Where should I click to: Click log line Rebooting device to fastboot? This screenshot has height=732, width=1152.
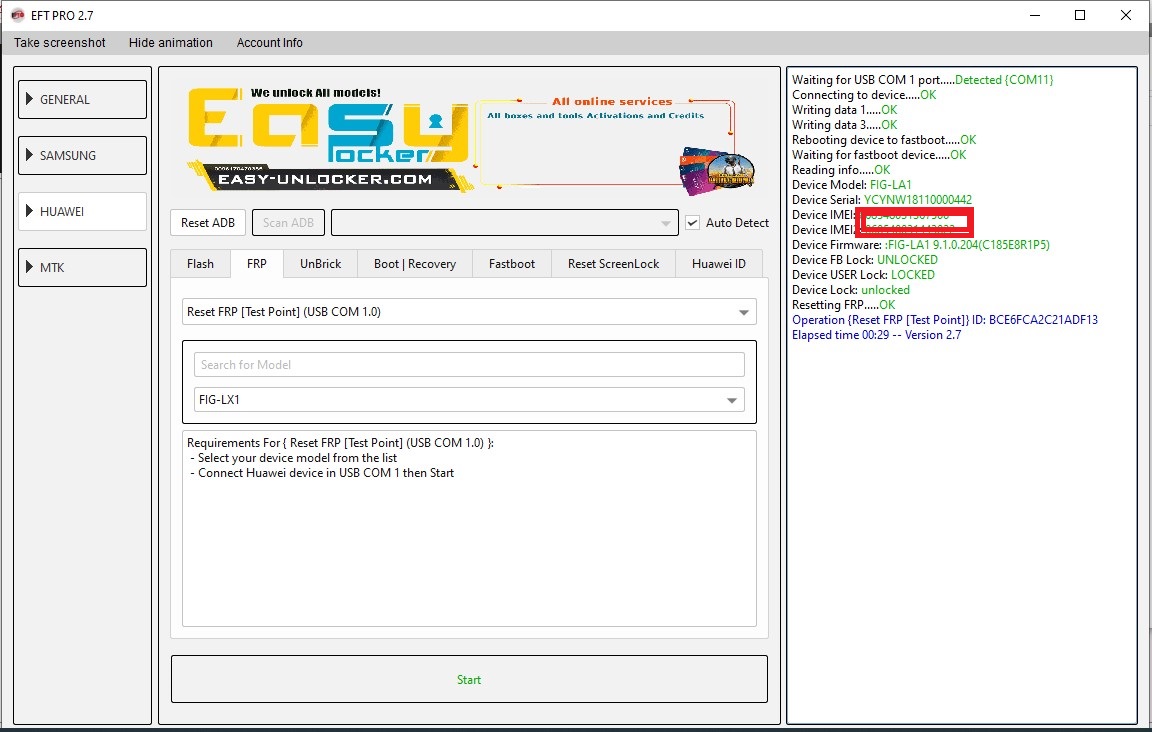[x=884, y=140]
